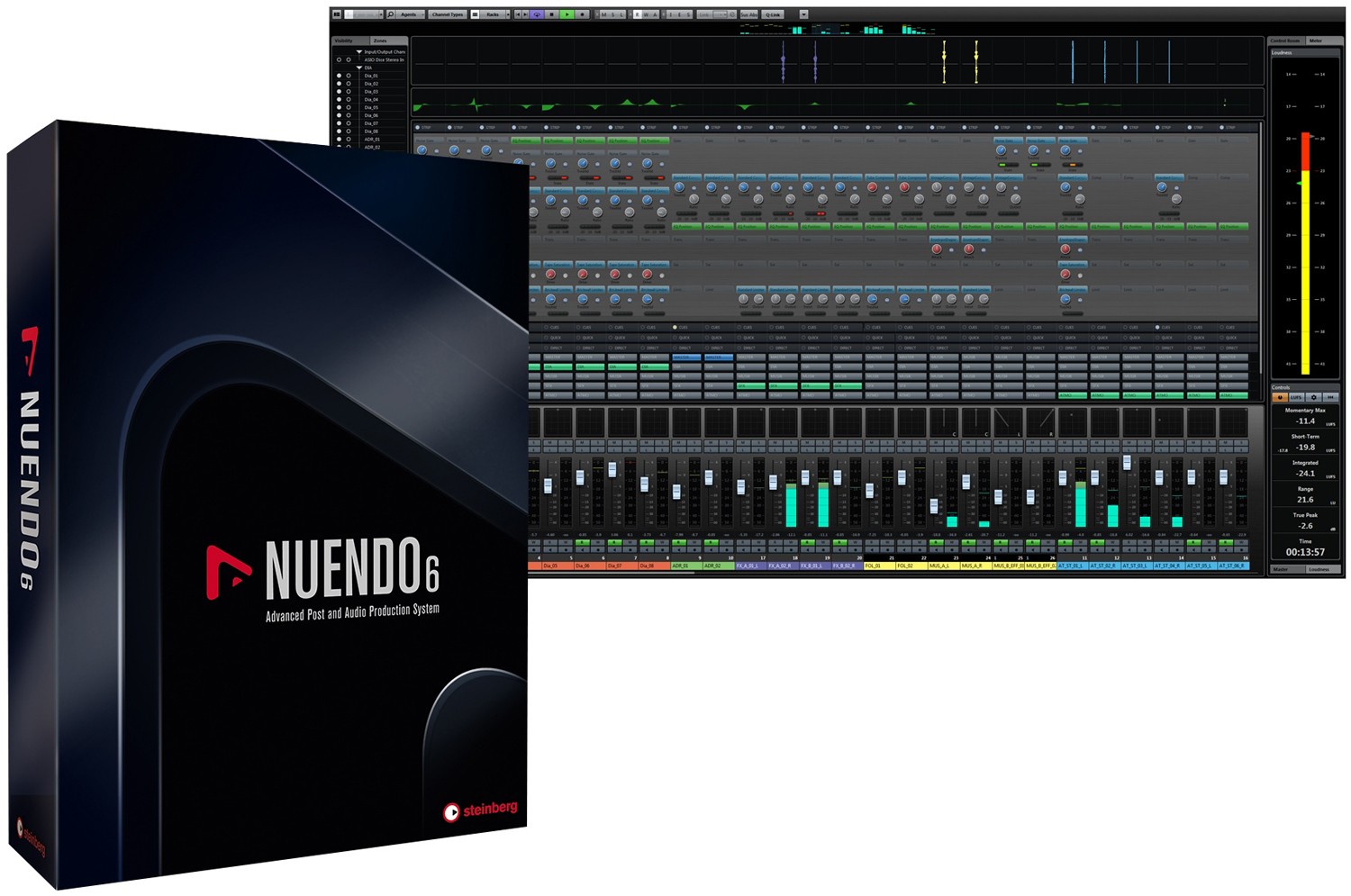This screenshot has height=896, width=1351.
Task: Stop playback using the Stop button
Action: coord(550,14)
